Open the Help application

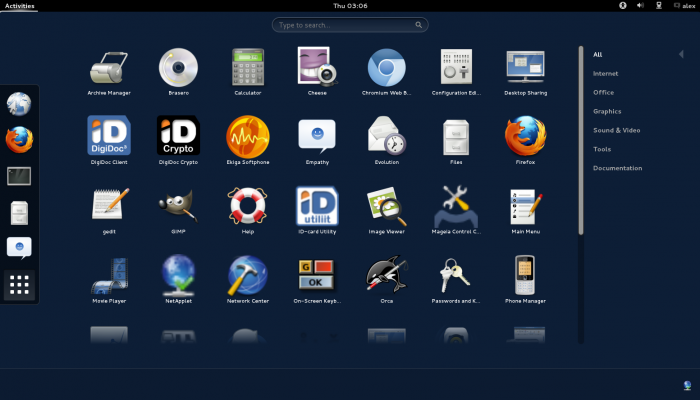248,210
